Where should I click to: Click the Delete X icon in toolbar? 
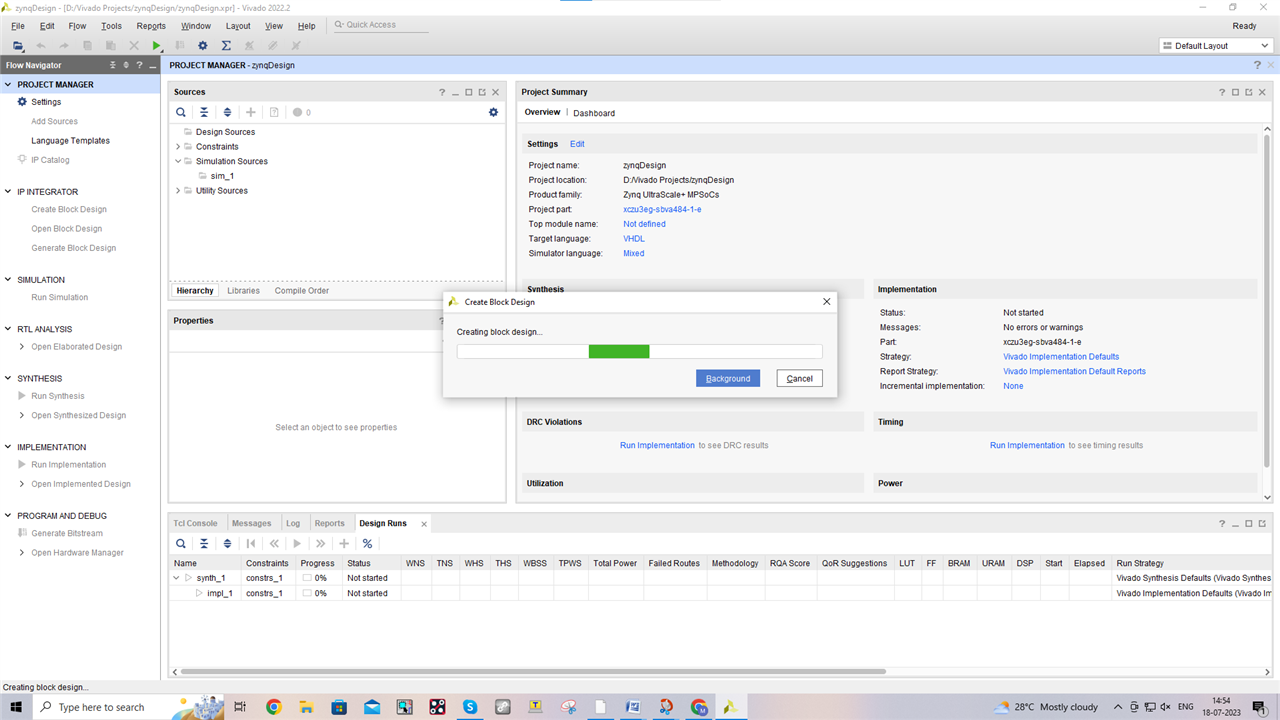[x=134, y=46]
